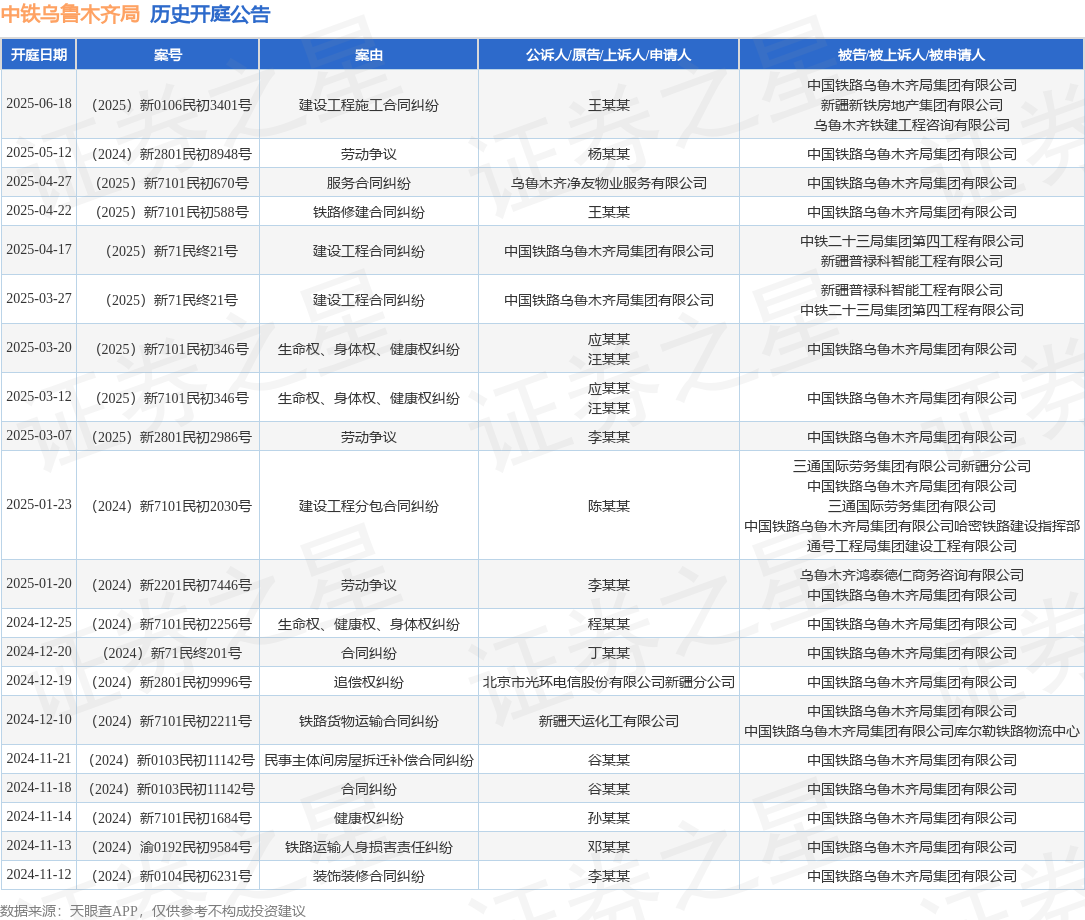Select the date 2024-12-19
This screenshot has height=920, width=1085.
39,680
